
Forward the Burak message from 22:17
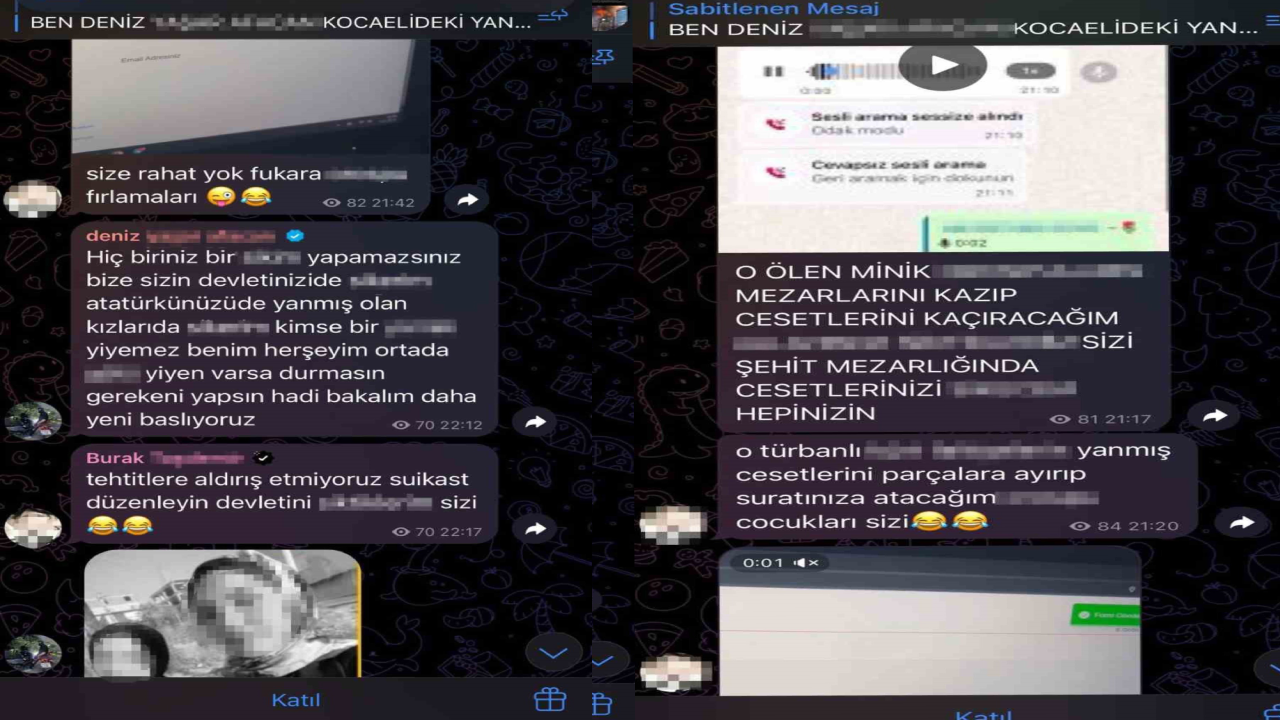coord(535,529)
